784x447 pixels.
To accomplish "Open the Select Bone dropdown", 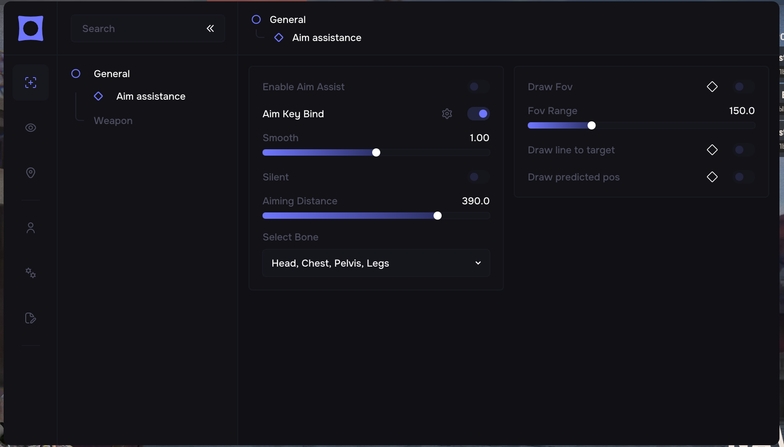I will click(x=376, y=263).
